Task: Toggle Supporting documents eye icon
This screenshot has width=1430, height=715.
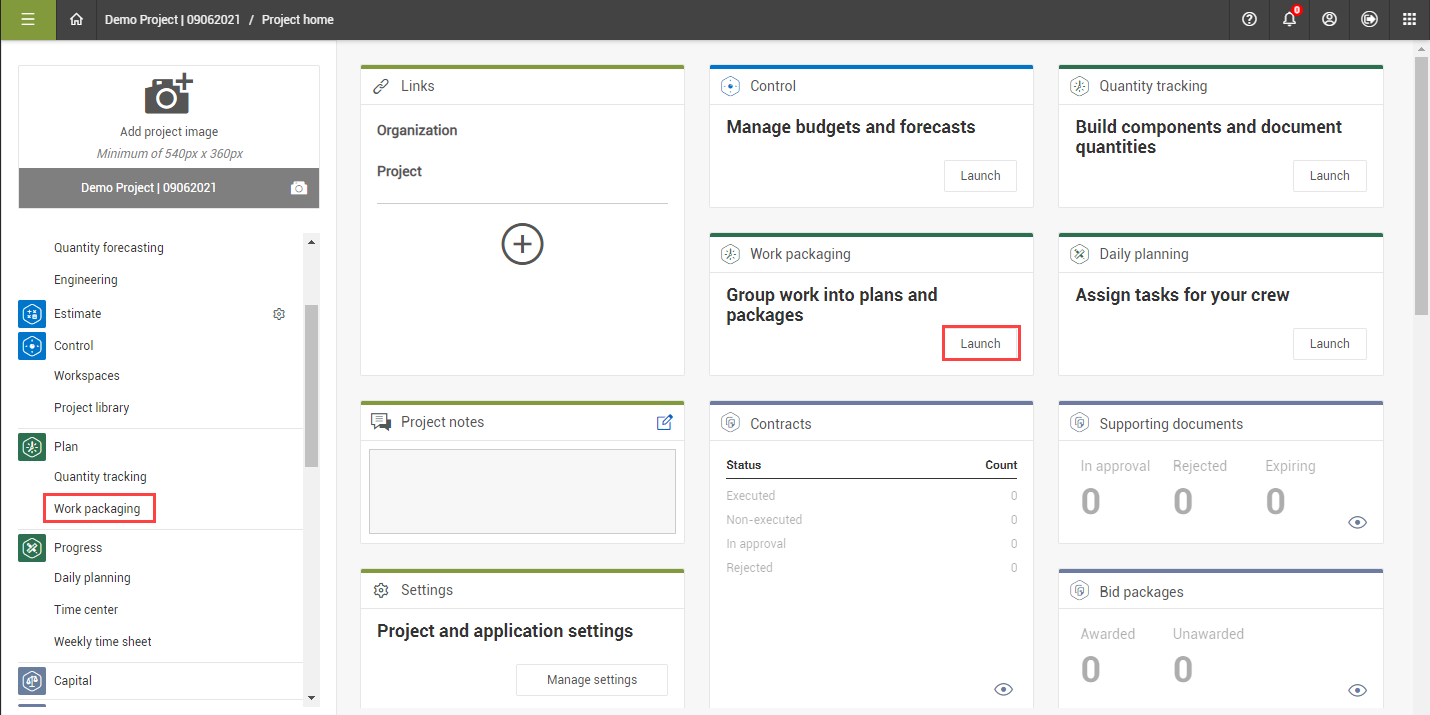Action: coord(1357,522)
